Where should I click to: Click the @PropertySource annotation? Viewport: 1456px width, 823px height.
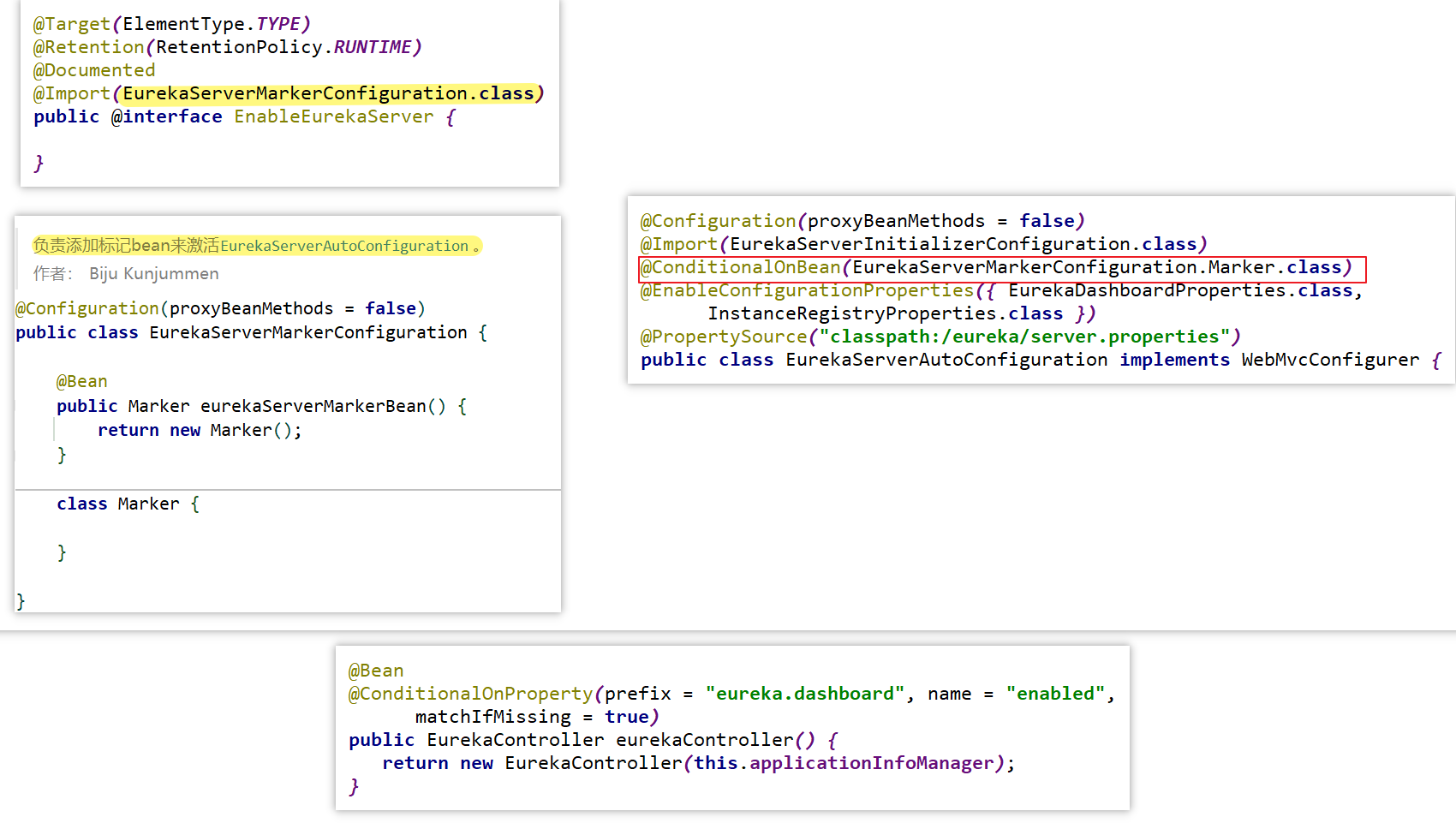(725, 337)
